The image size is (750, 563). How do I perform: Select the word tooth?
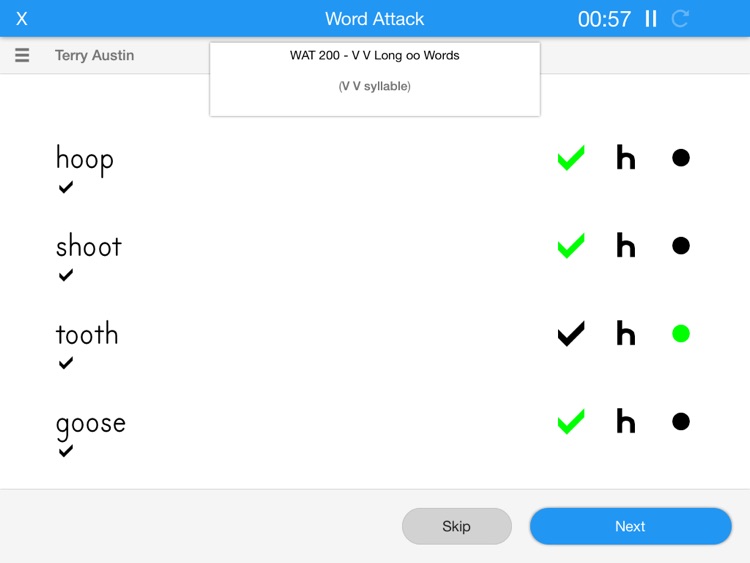click(x=87, y=333)
